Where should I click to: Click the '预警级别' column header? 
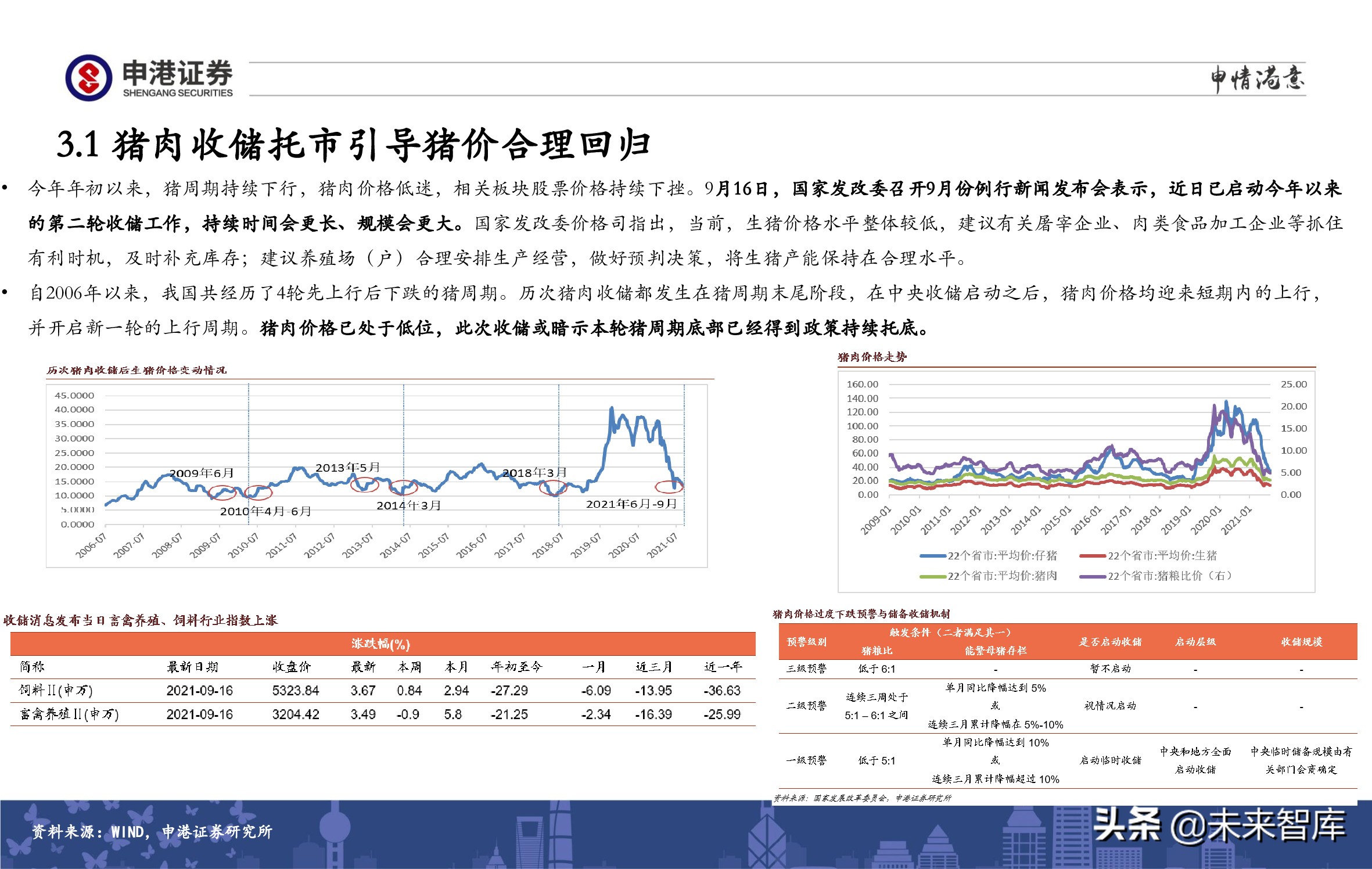tap(807, 642)
